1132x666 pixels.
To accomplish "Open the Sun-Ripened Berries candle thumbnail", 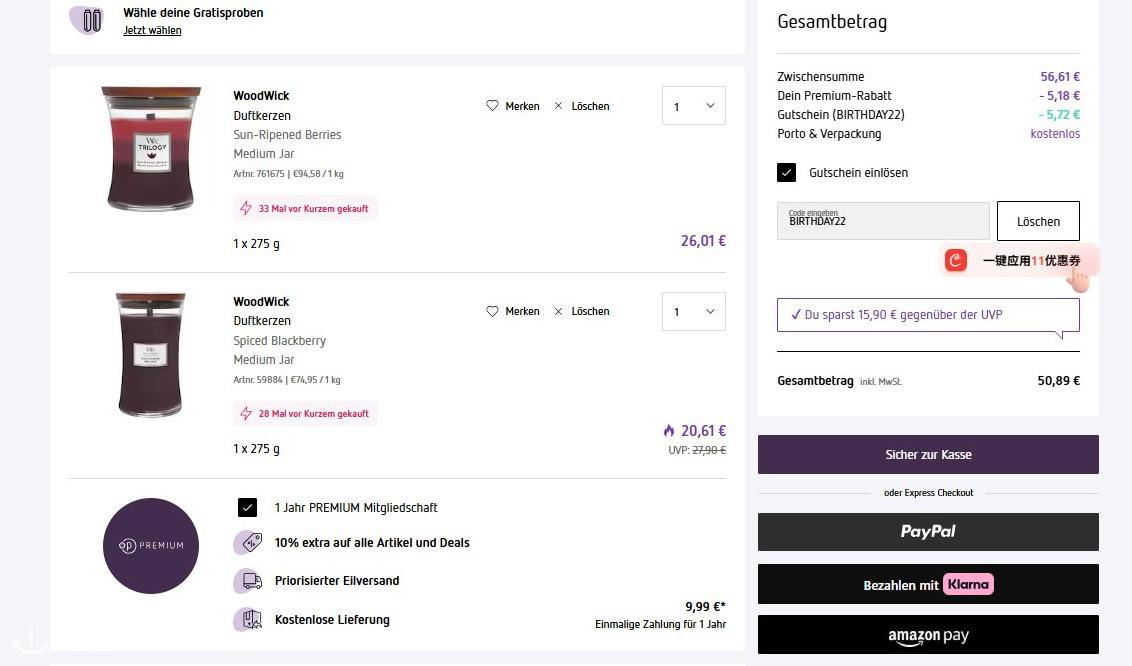I will 151,149.
